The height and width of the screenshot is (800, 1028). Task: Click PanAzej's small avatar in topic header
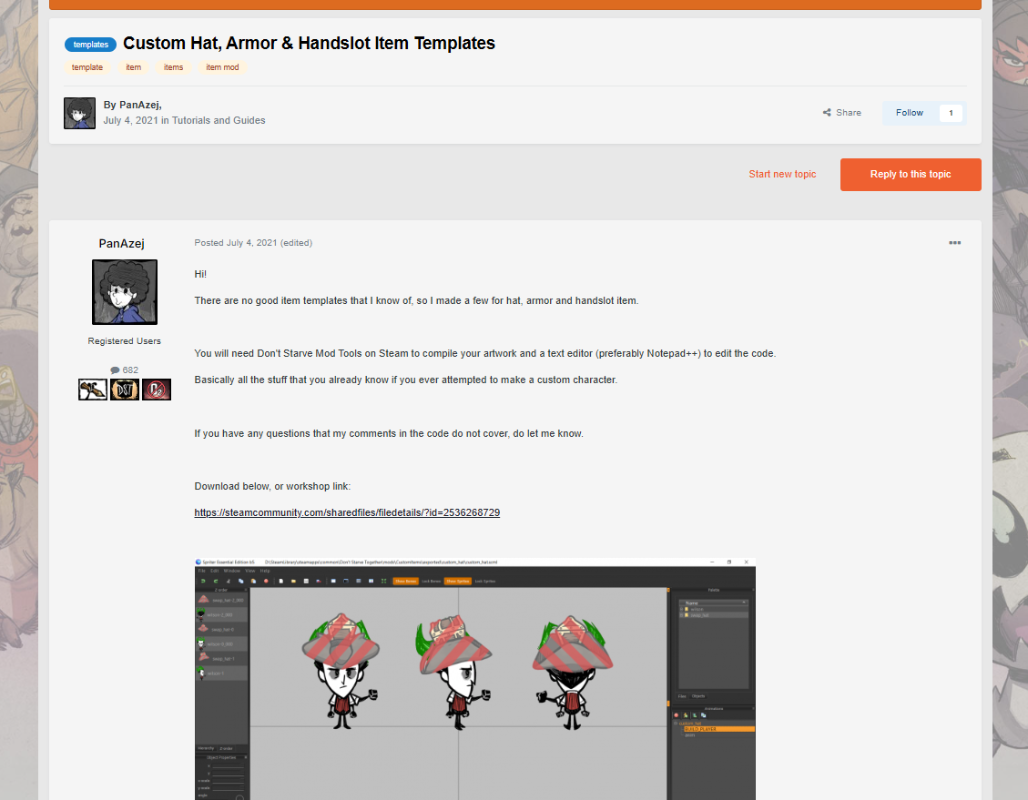tap(80, 113)
